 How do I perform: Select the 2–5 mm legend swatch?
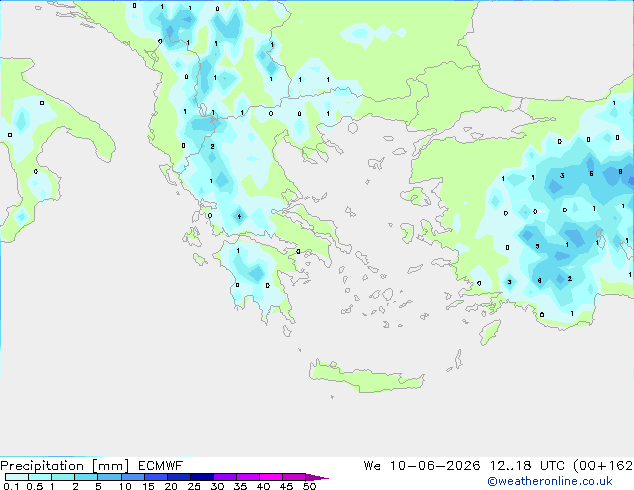tap(86, 477)
